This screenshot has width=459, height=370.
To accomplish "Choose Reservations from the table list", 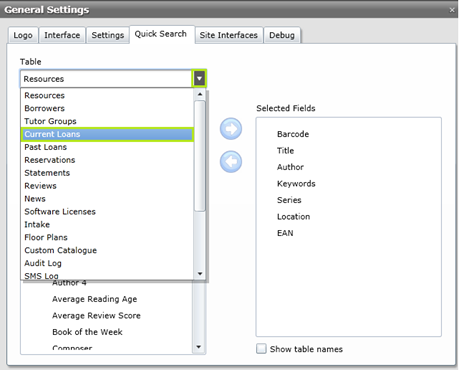I will 107,160.
